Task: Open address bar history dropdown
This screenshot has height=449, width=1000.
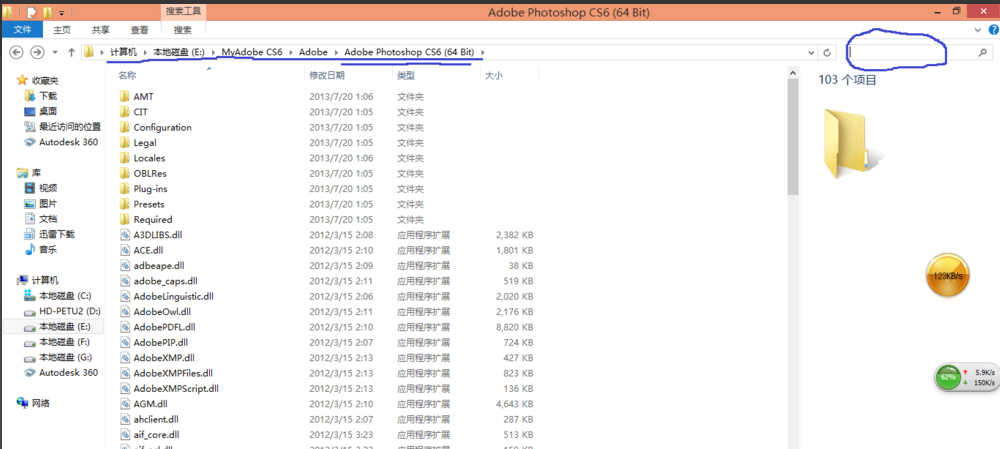Action: pos(811,52)
